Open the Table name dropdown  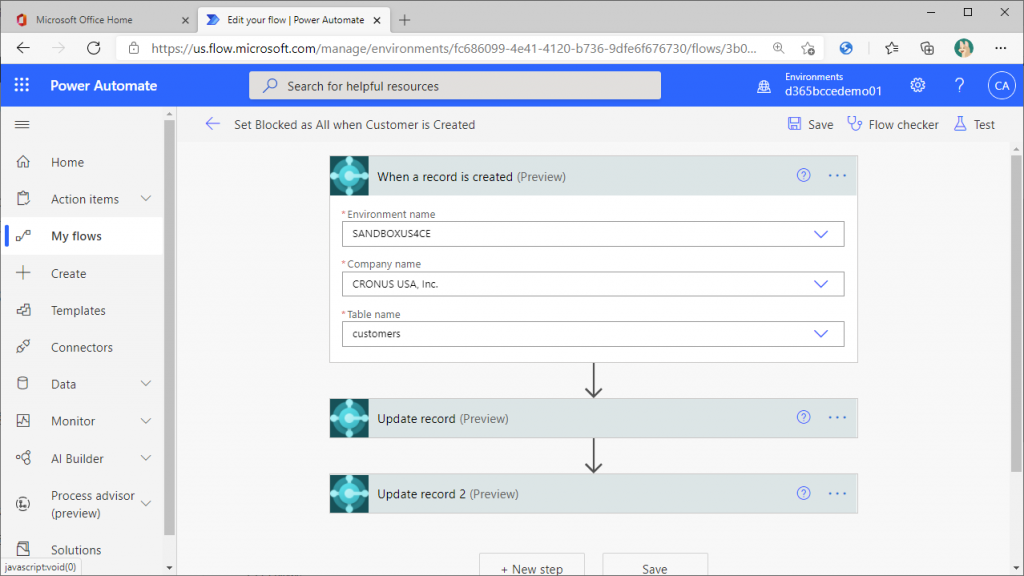pos(593,334)
